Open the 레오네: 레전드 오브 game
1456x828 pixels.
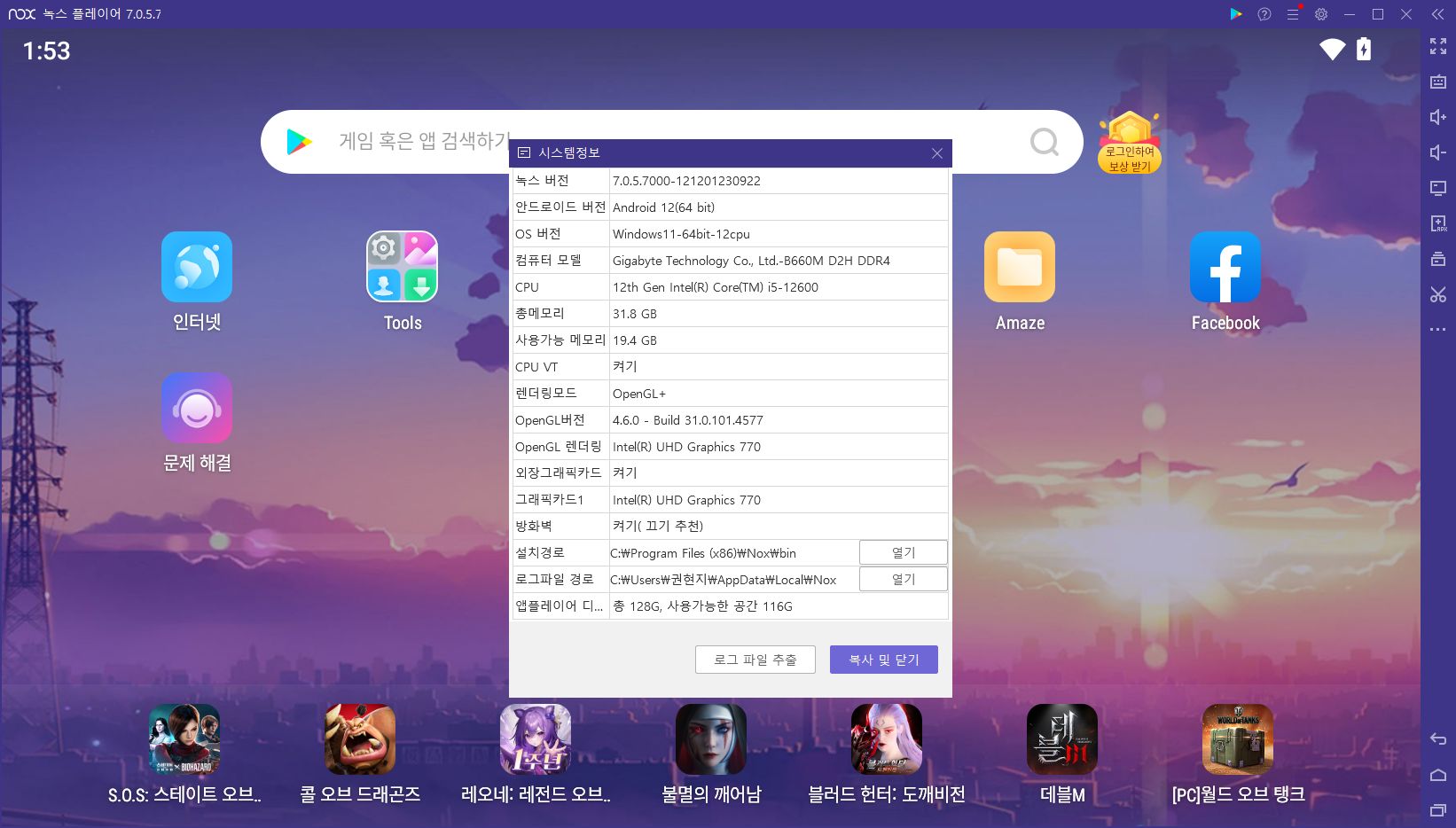click(536, 739)
